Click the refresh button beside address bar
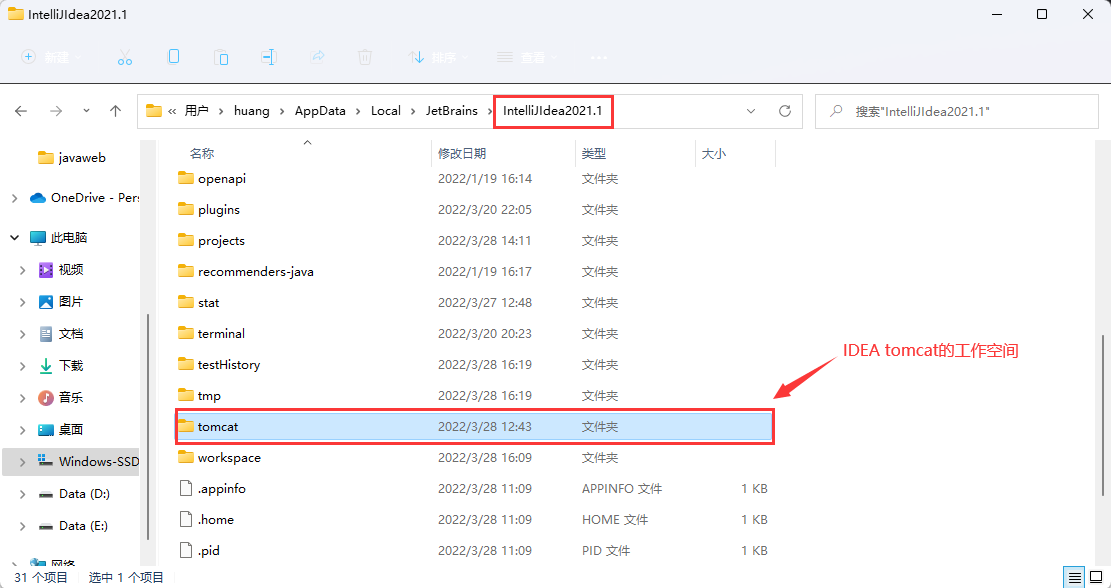Viewport: 1111px width, 588px height. tap(784, 111)
